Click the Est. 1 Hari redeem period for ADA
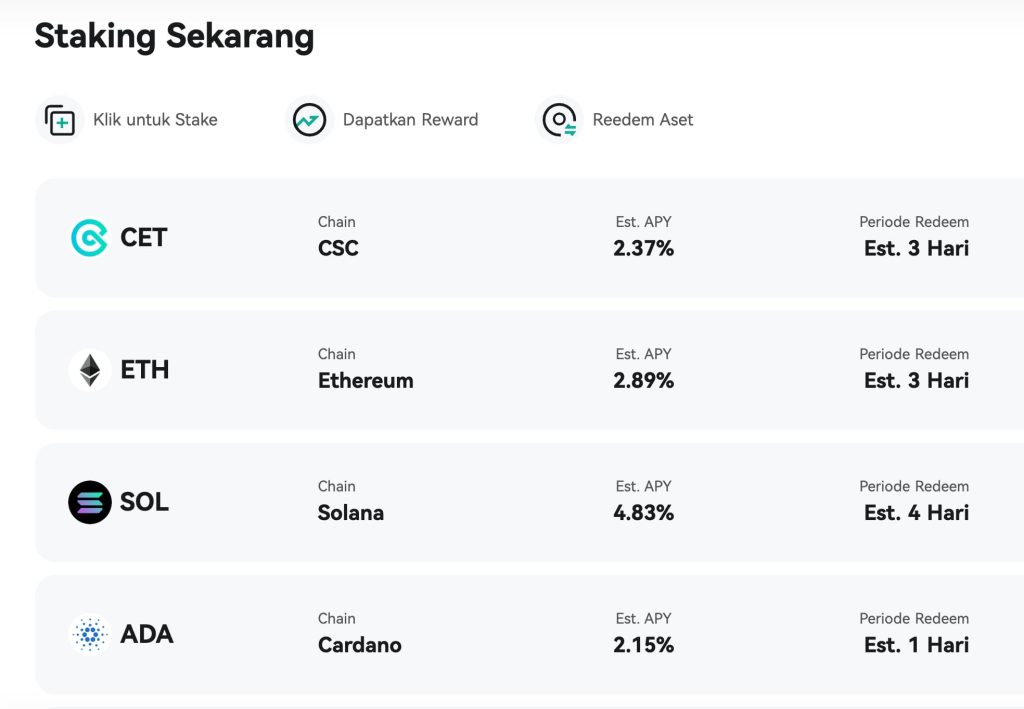The height and width of the screenshot is (709, 1024). 916,645
